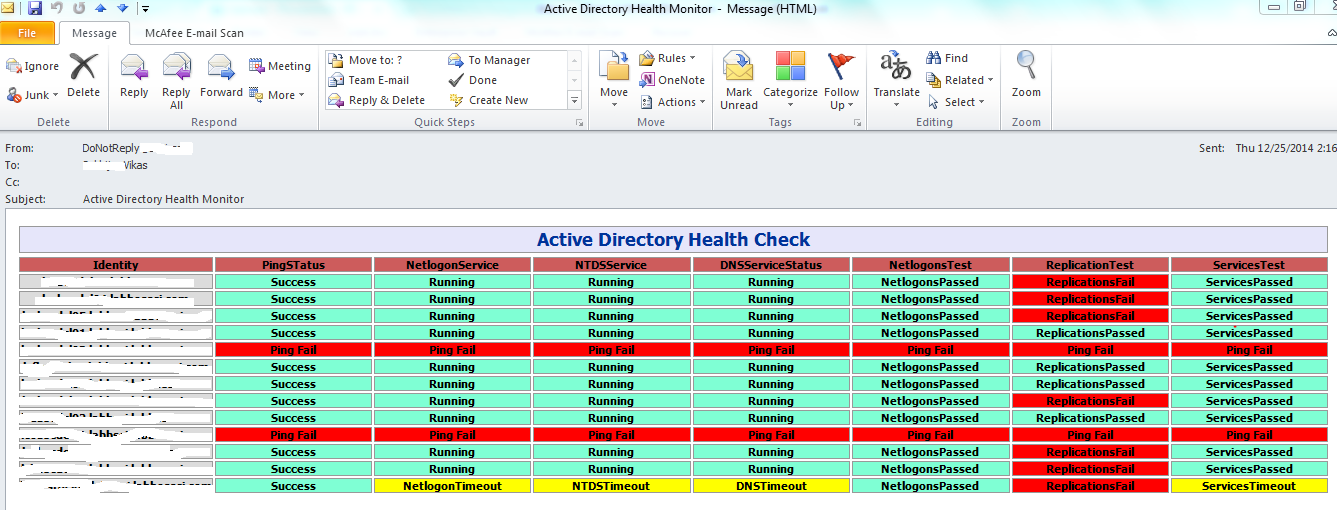Go to the next item arrow

pos(122,8)
